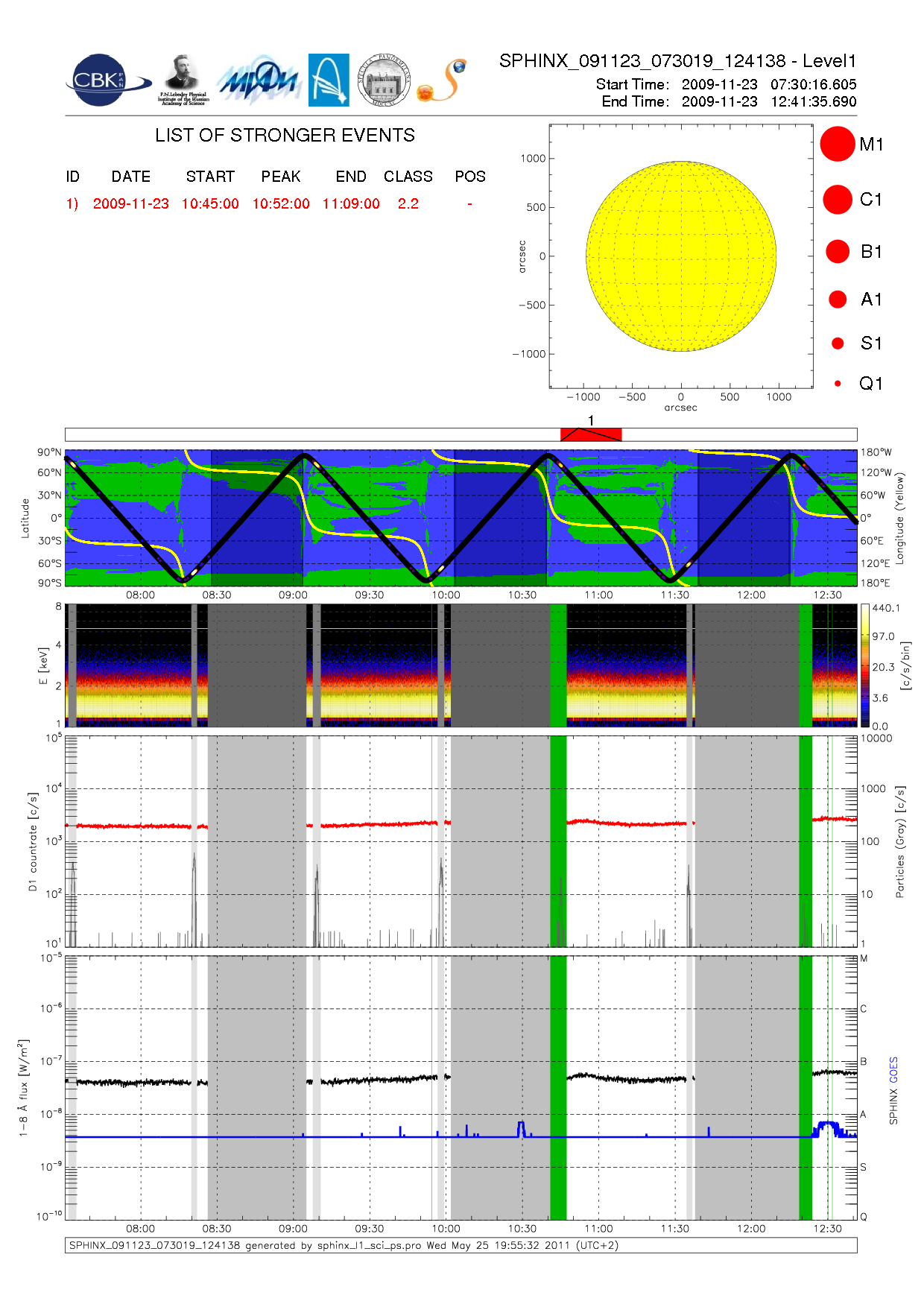This screenshot has width=924, height=1307.
Task: Click the c/s/bin spectrogram color bar
Action: pos(864,665)
